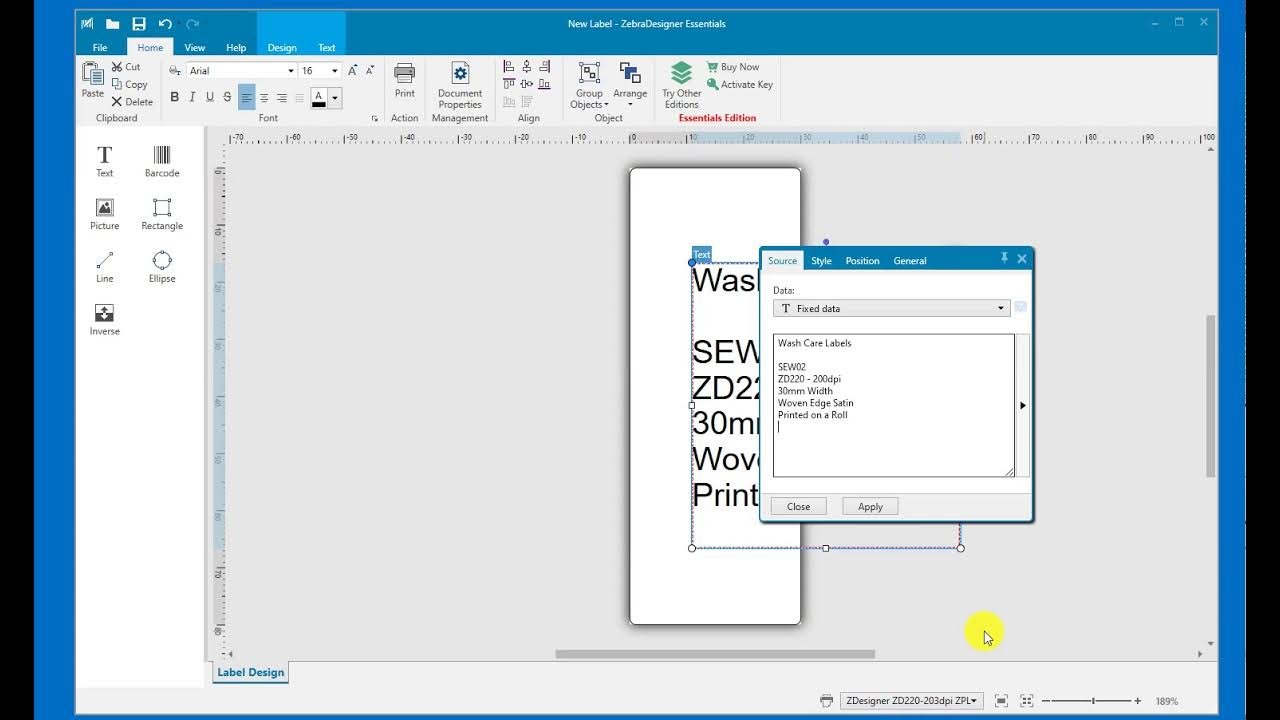Screen dimensions: 1280x720
Task: Activate the Inverse tool
Action: pos(104,319)
